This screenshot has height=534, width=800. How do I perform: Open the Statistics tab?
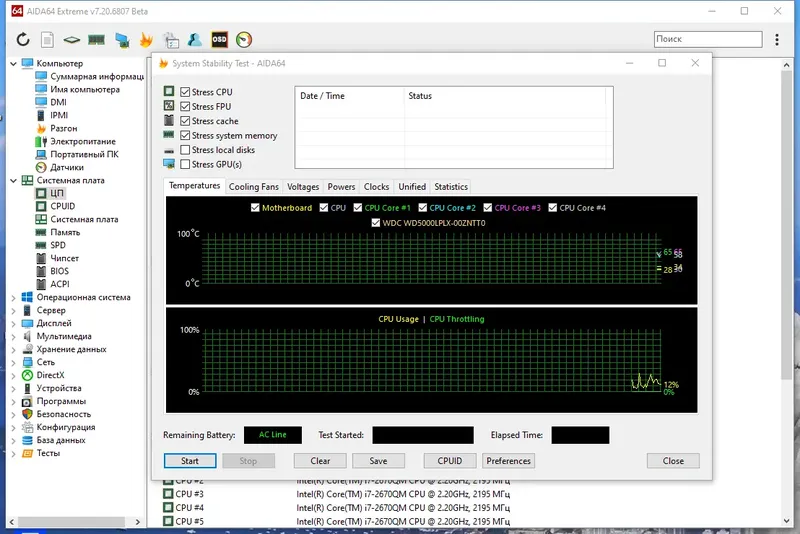click(x=451, y=187)
